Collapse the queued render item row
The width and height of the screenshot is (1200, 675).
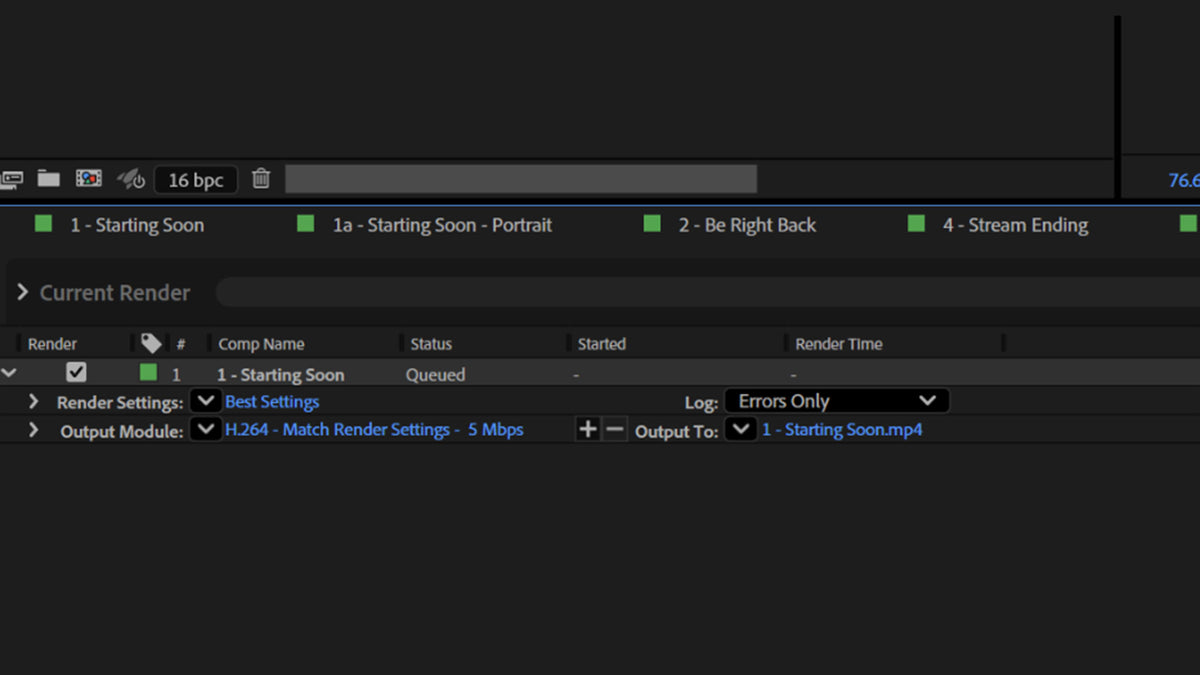[9, 374]
